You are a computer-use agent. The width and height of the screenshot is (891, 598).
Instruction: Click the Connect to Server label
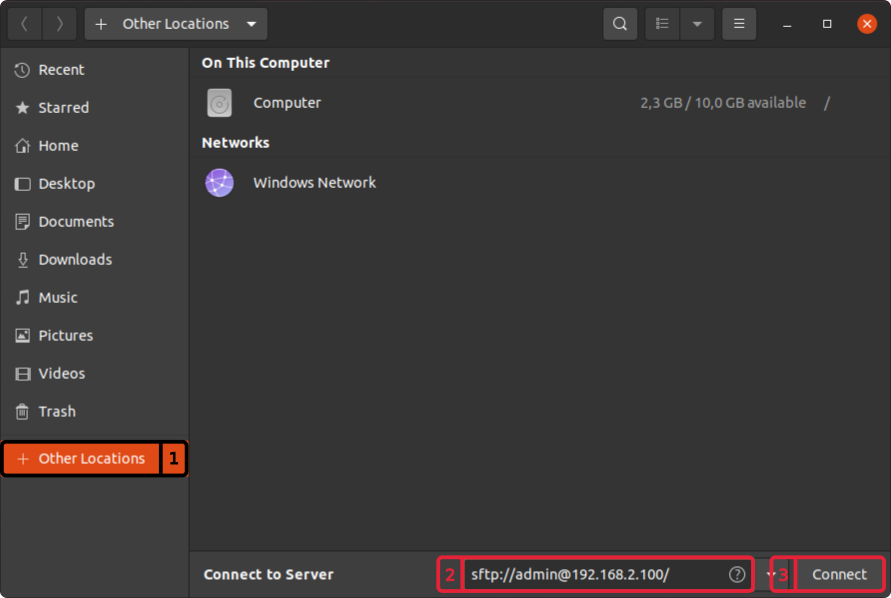[268, 575]
